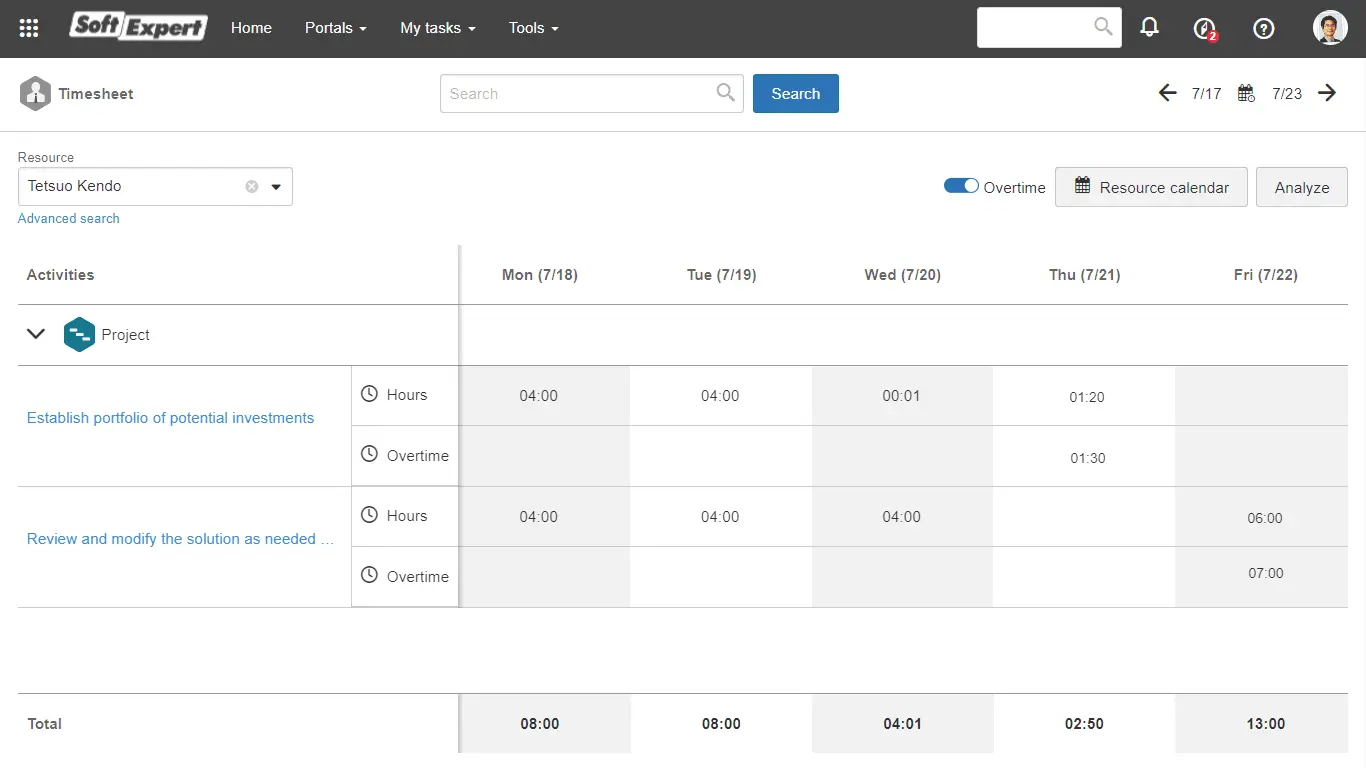Open the apps grid menu icon
Screen dimensions: 1366x768
(29, 28)
